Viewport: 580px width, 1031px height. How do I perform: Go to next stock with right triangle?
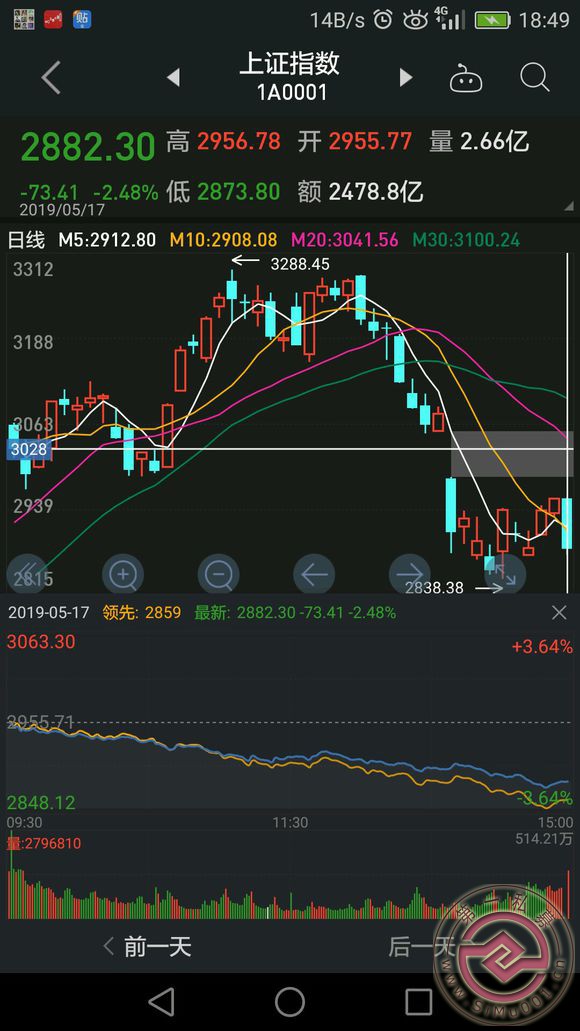click(406, 78)
